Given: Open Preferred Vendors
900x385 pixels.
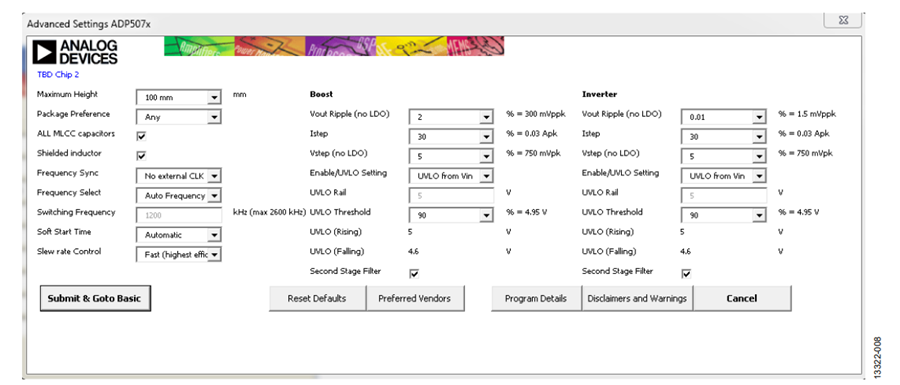Looking at the screenshot, I should click(x=414, y=298).
